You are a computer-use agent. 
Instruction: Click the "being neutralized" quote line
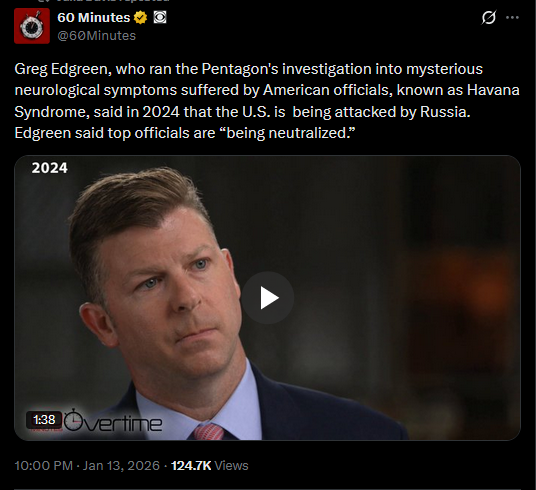point(185,133)
